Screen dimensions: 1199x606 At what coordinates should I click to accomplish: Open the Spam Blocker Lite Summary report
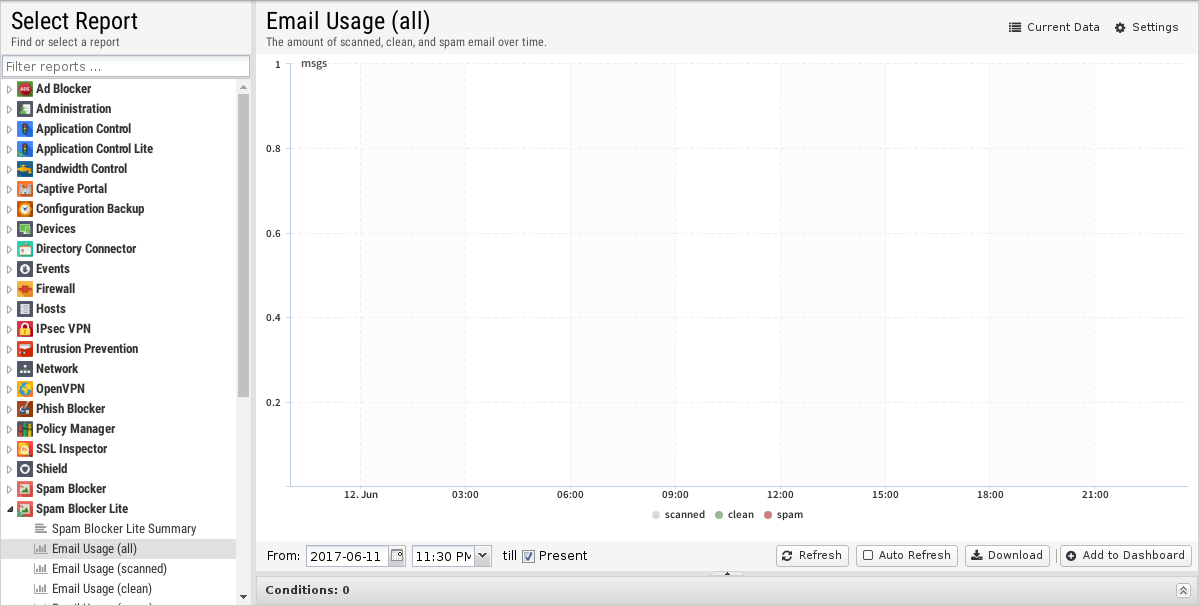click(124, 529)
